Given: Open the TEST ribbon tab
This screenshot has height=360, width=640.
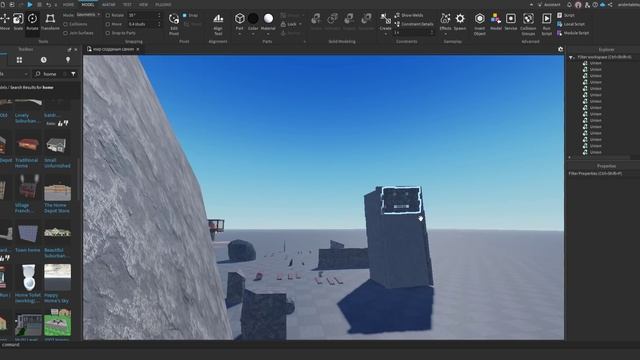Looking at the screenshot, I should pos(127,4).
